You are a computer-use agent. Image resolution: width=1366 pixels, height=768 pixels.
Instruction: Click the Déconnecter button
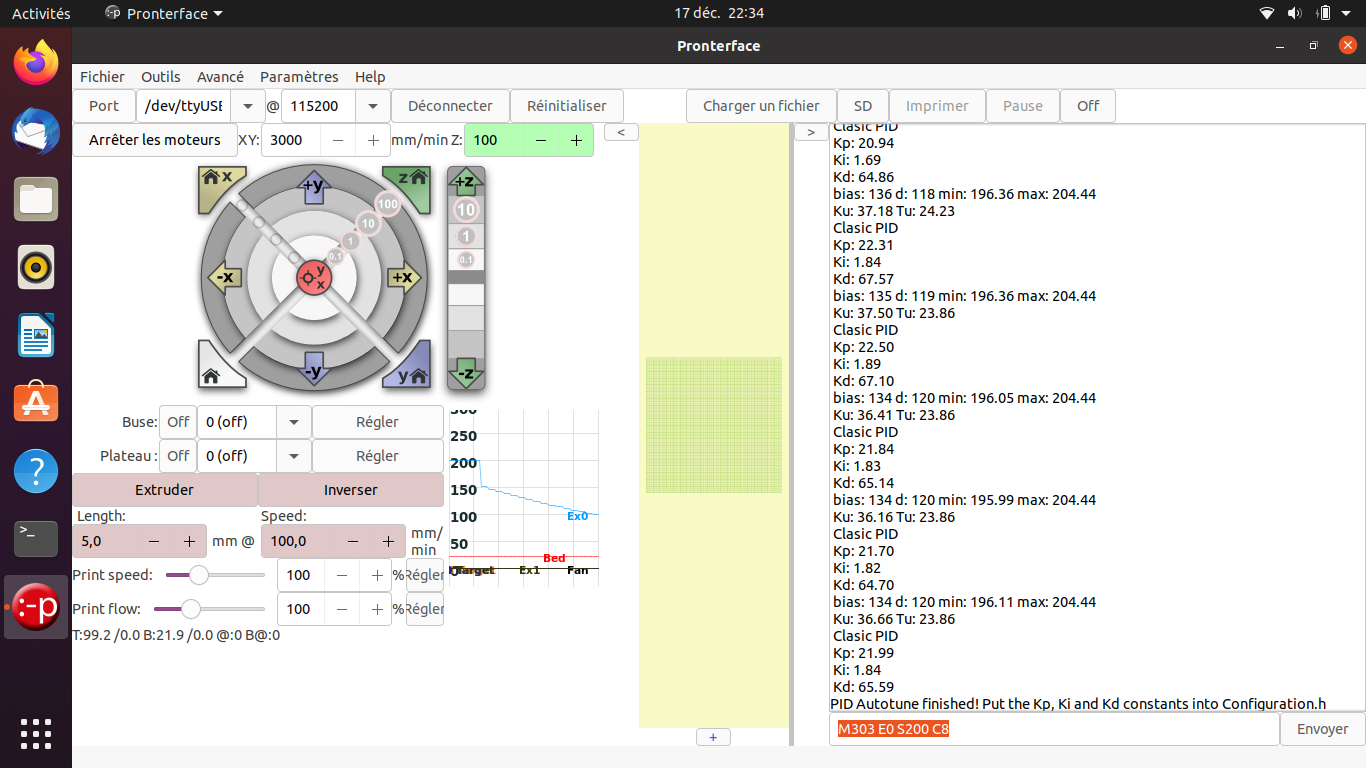click(450, 106)
